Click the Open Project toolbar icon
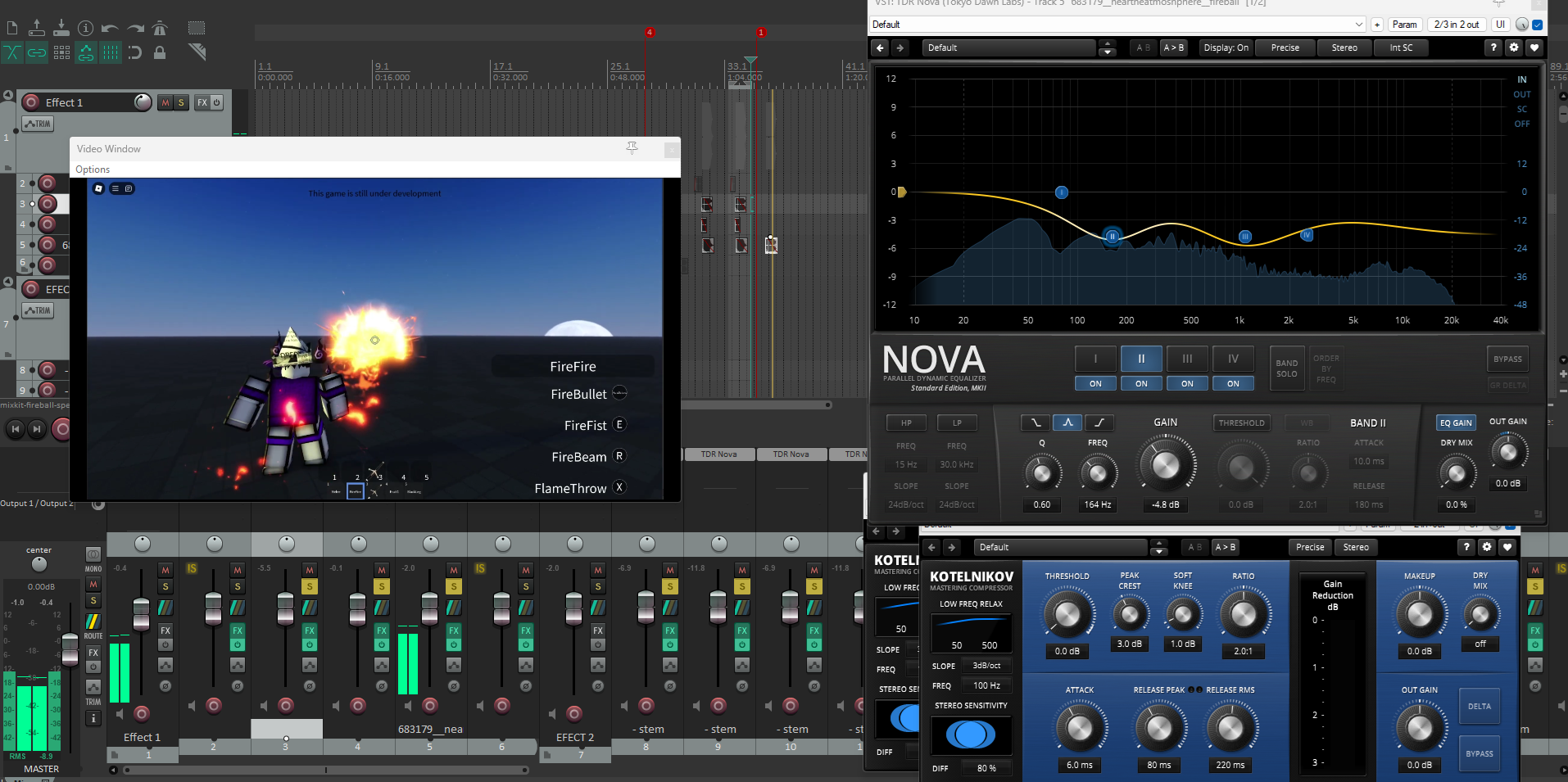The width and height of the screenshot is (1568, 782). pyautogui.click(x=37, y=29)
